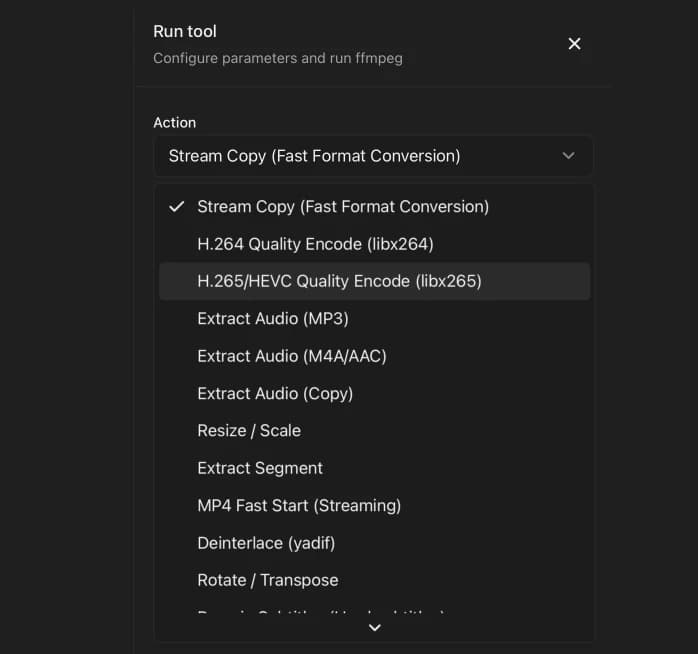Select Resize / Scale action
The width and height of the screenshot is (698, 654).
coord(249,431)
